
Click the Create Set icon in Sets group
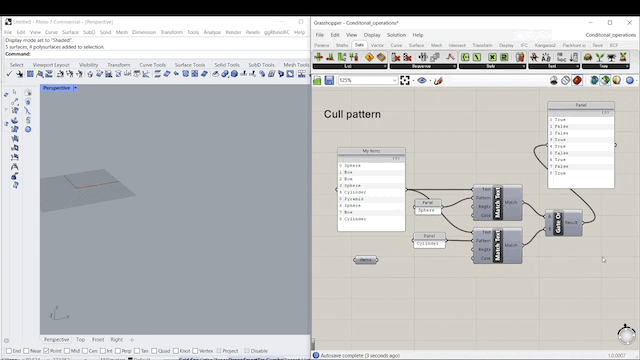[x=465, y=57]
